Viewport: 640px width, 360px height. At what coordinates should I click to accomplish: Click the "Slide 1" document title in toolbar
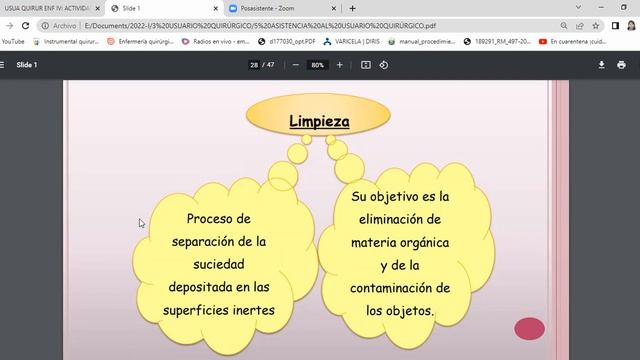point(27,65)
